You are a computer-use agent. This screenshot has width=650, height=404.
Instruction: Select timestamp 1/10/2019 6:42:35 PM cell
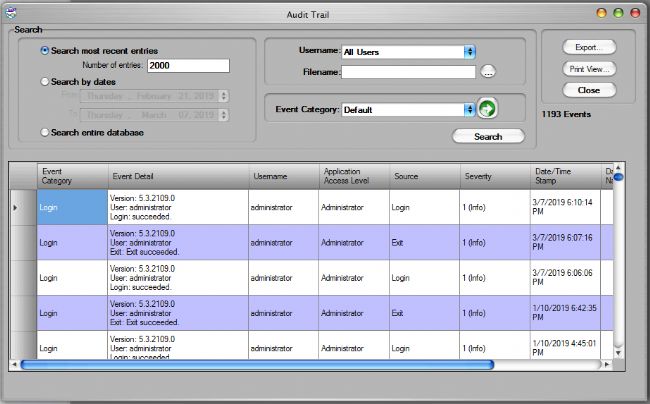565,313
